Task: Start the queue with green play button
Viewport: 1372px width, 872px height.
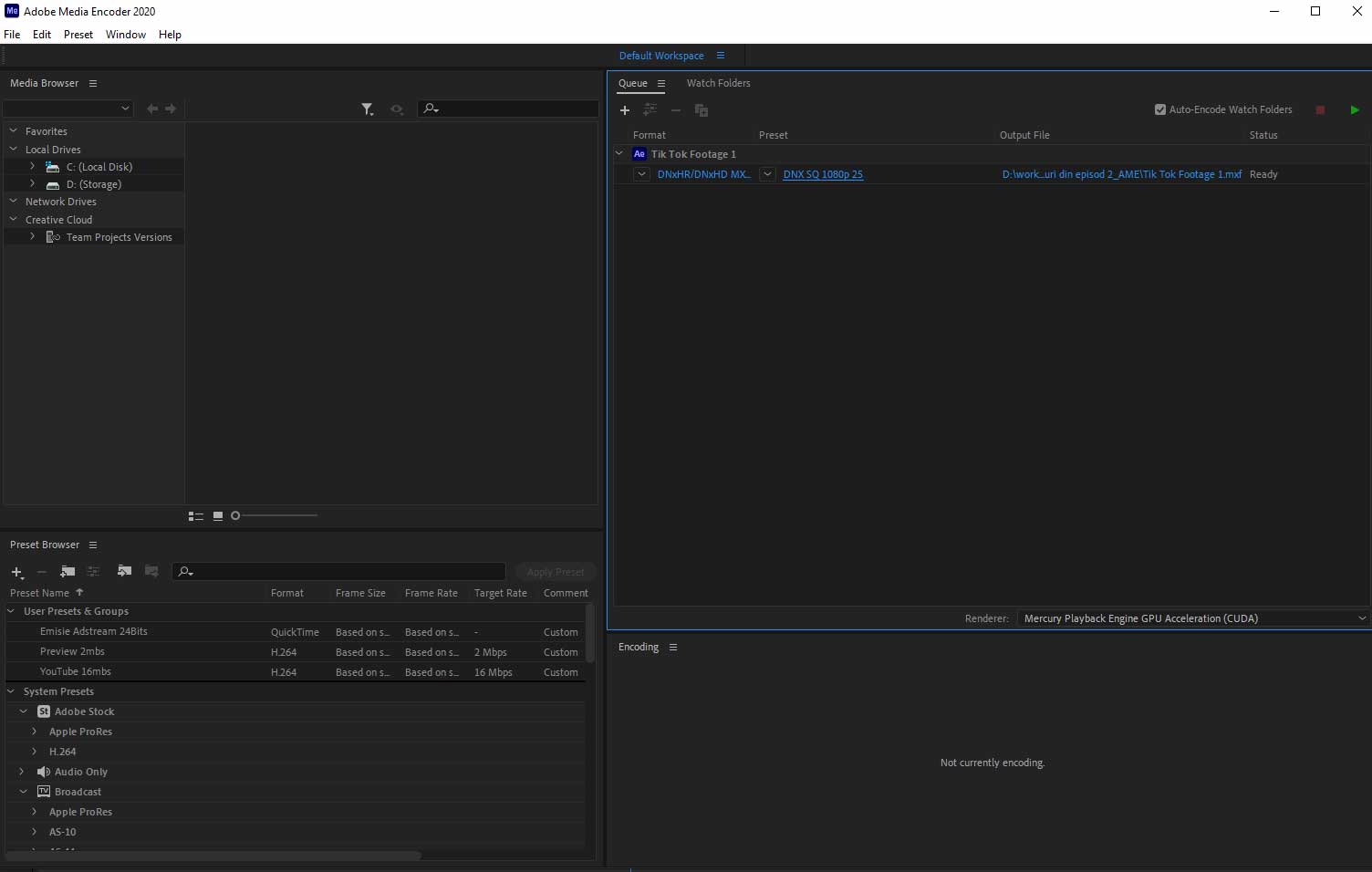Action: click(x=1354, y=109)
